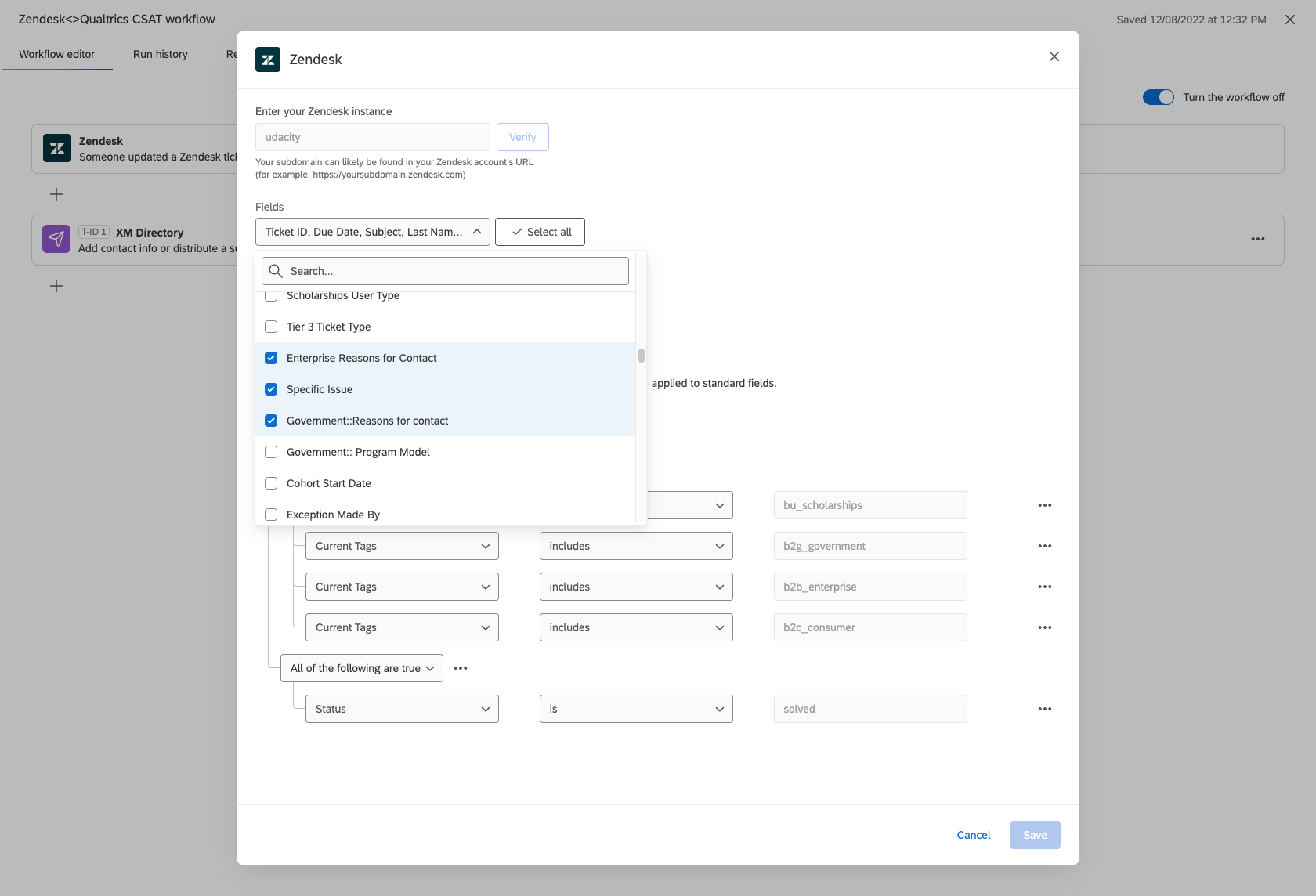Click the b2b_enterprise value field
The height and width of the screenshot is (896, 1316).
click(870, 587)
